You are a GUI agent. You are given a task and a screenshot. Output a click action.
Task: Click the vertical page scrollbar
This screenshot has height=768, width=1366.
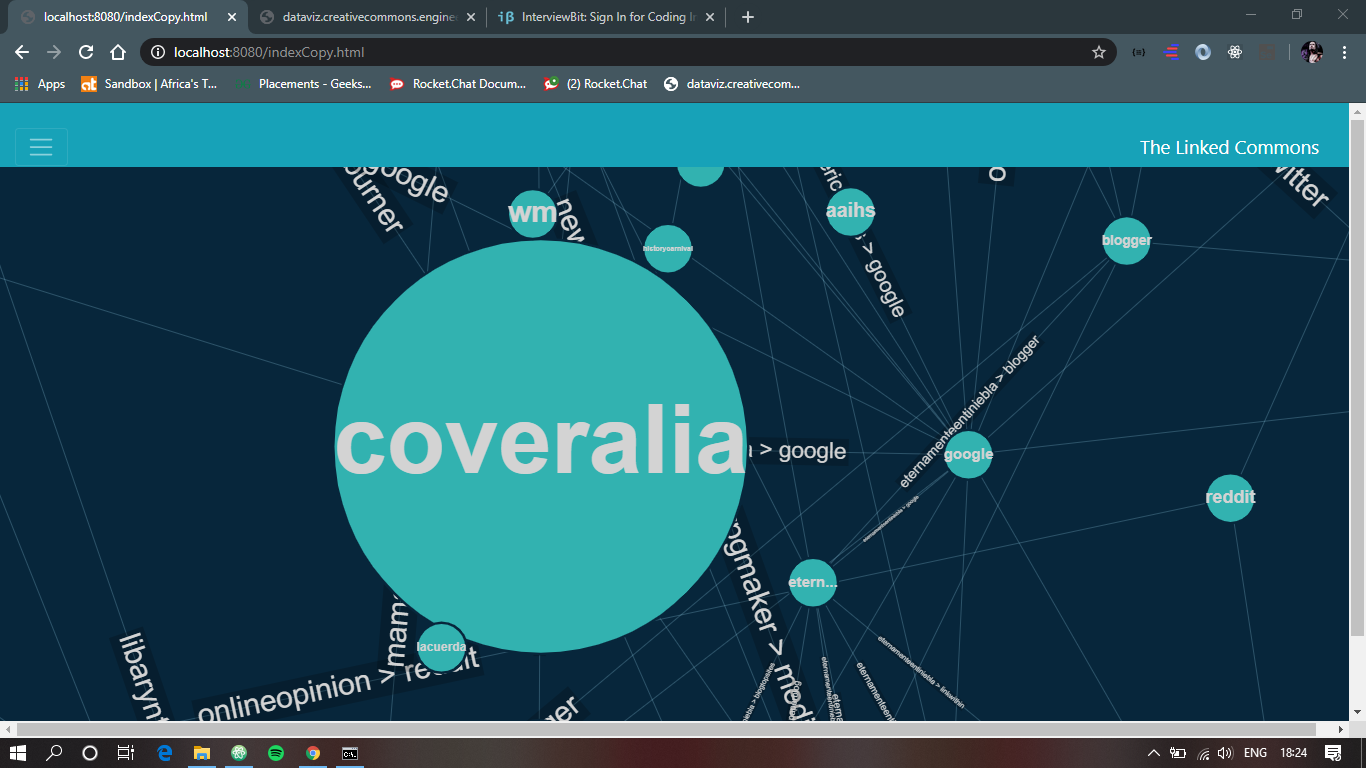tap(1357, 377)
